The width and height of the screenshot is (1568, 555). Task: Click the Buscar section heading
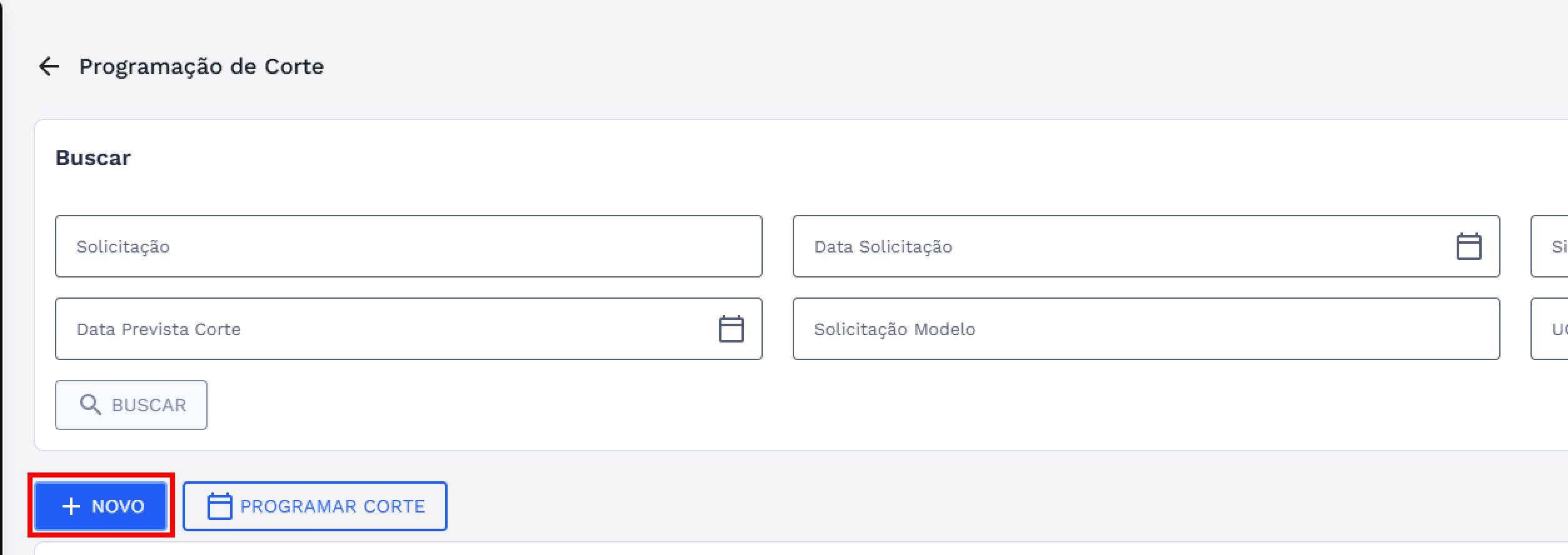pos(93,157)
